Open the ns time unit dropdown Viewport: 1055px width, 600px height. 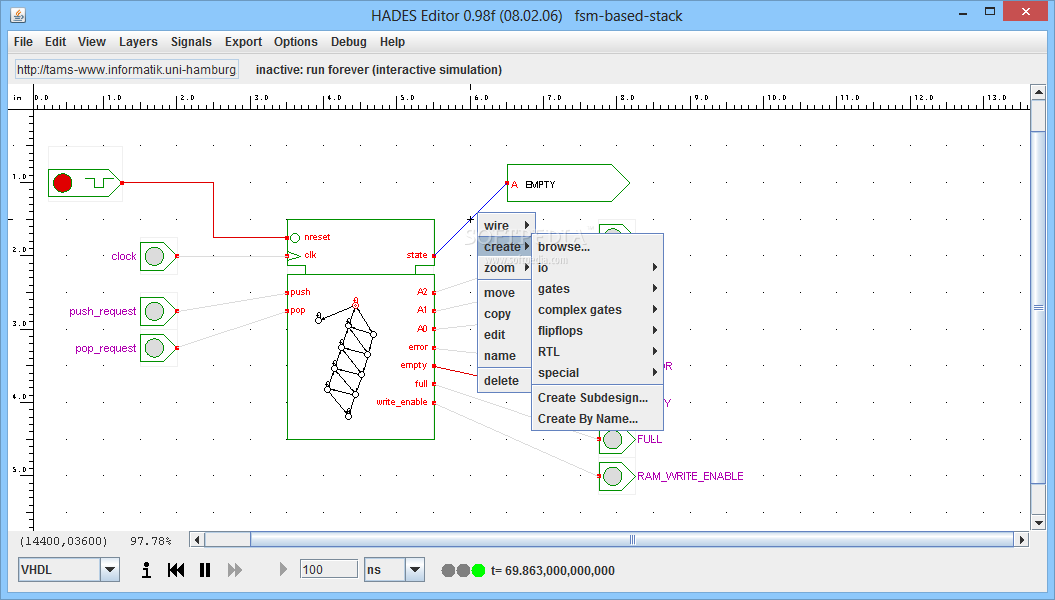pos(415,570)
